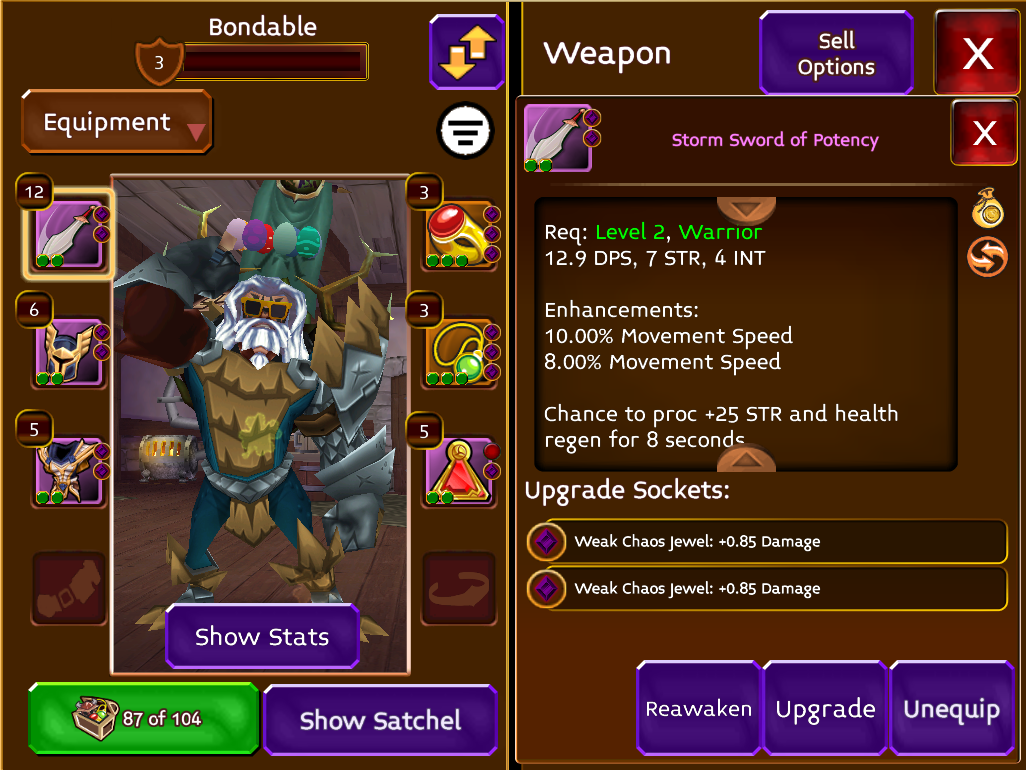Open the Equipment dropdown
Viewport: 1026px width, 770px height.
tap(117, 122)
